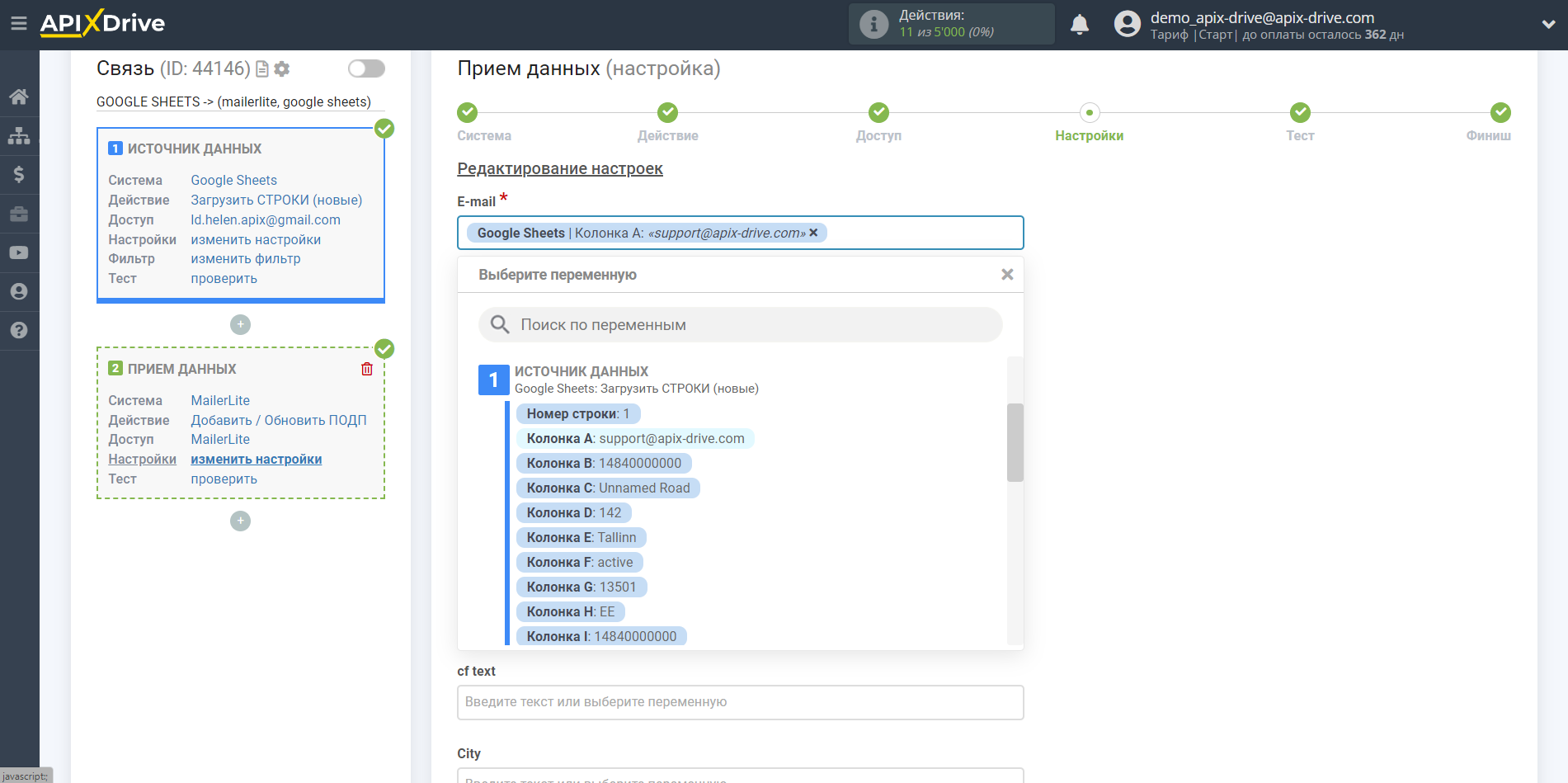
Task: Click the E-mail input field
Action: click(740, 233)
